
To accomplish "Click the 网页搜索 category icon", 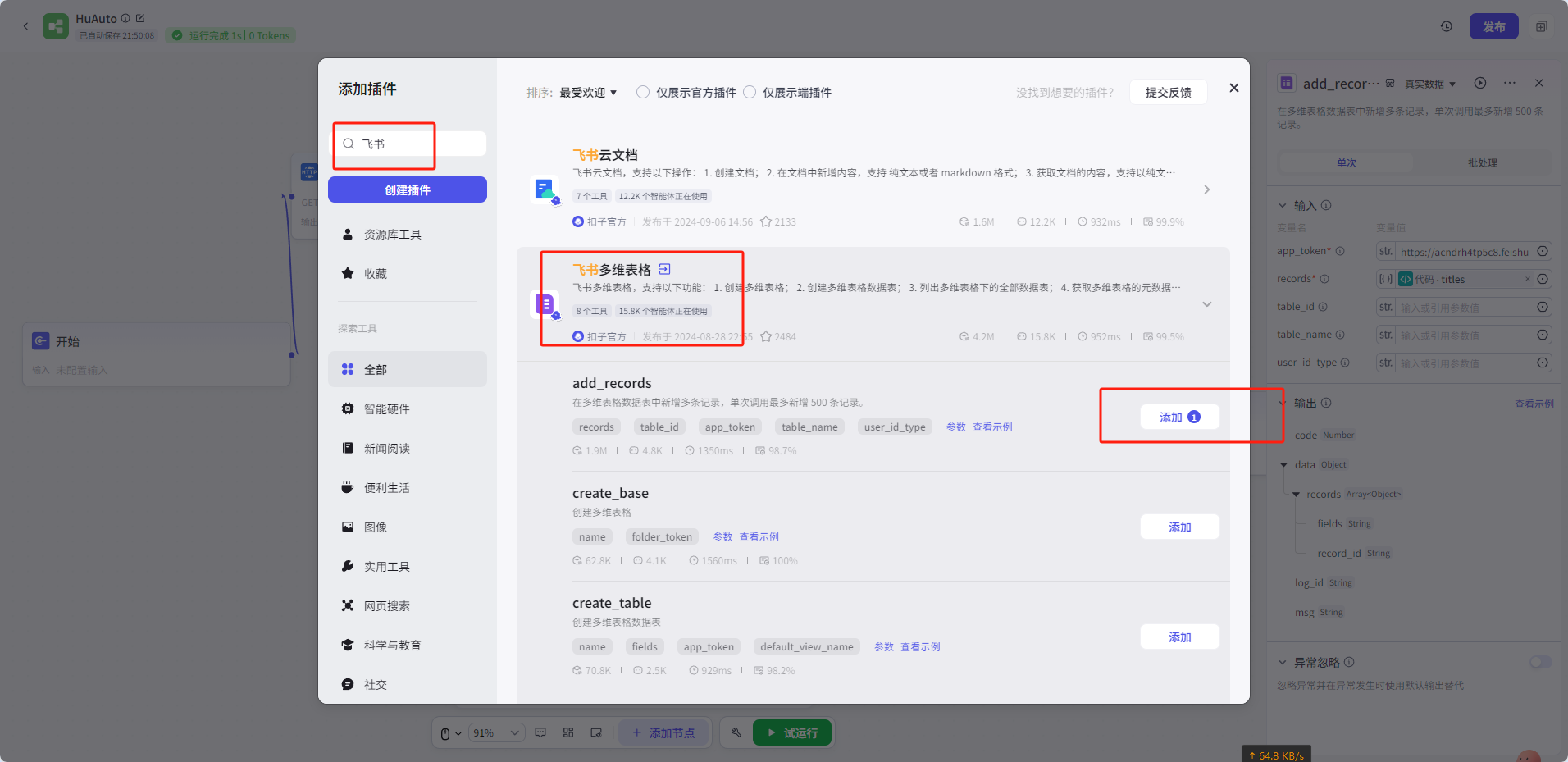I will tap(348, 605).
